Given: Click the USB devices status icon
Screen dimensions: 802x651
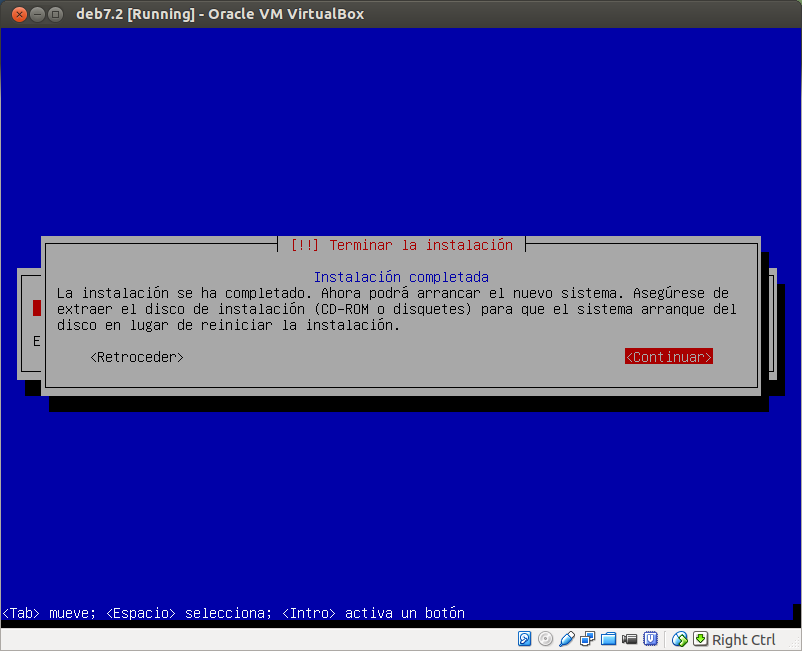Looking at the screenshot, I should point(565,639).
